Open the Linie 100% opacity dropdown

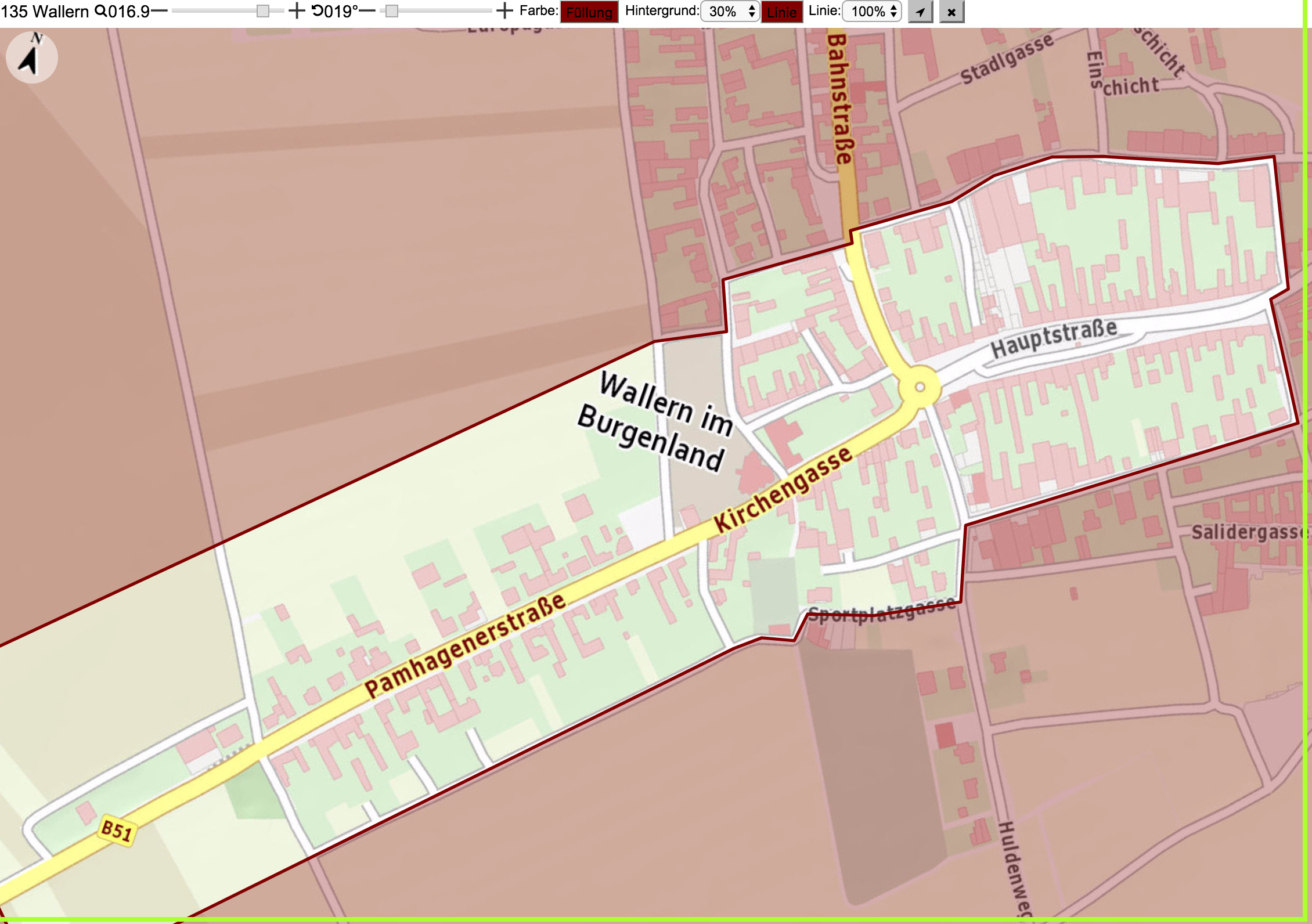click(x=872, y=12)
